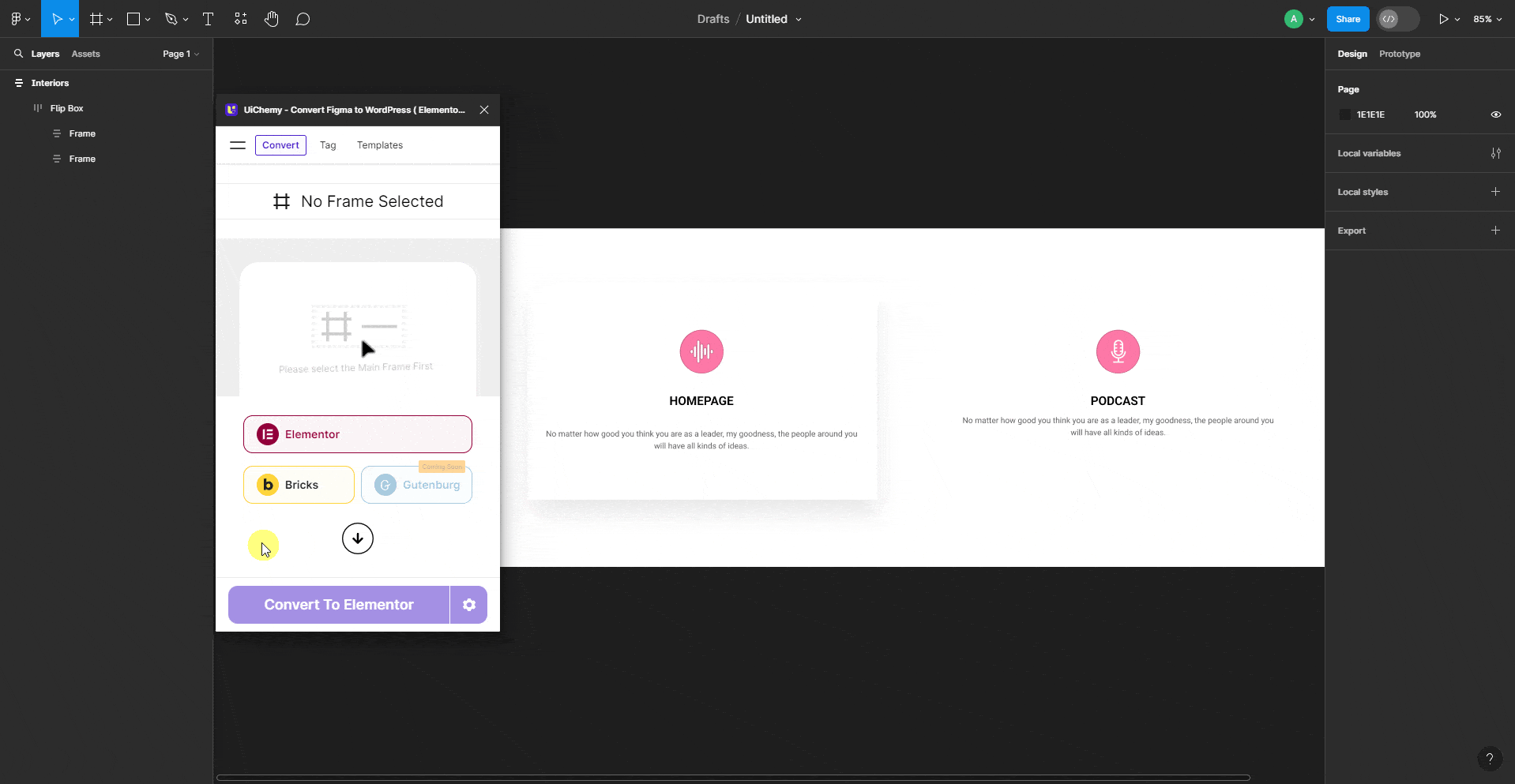The height and width of the screenshot is (784, 1515).
Task: Select the Hand tool
Action: click(x=272, y=18)
